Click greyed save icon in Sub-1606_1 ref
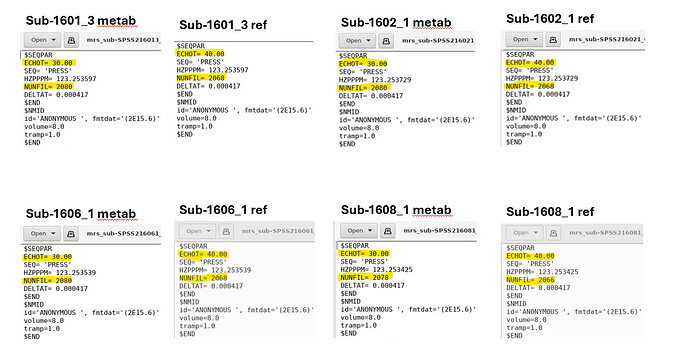The image size is (690, 360). coord(226,231)
